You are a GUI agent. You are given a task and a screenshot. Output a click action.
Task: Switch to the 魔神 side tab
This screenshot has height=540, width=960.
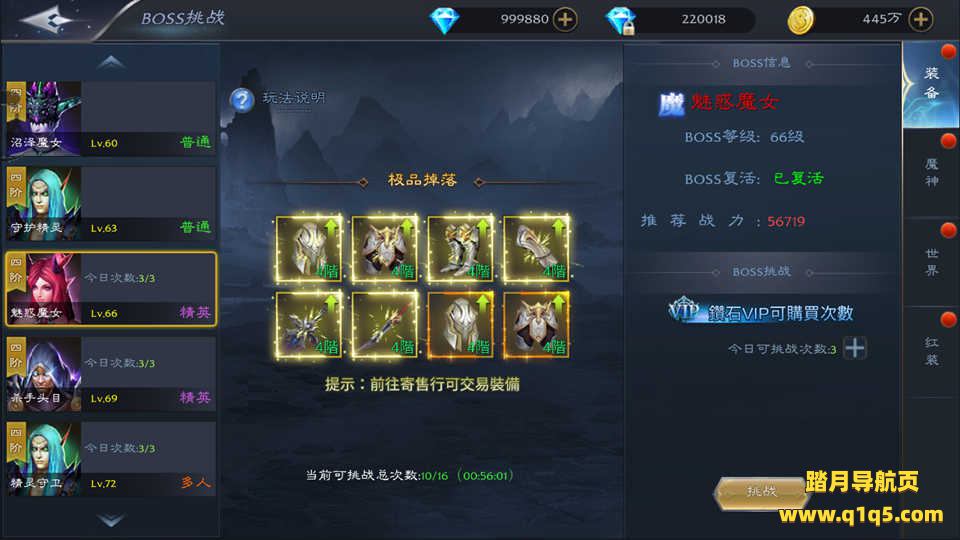(931, 173)
